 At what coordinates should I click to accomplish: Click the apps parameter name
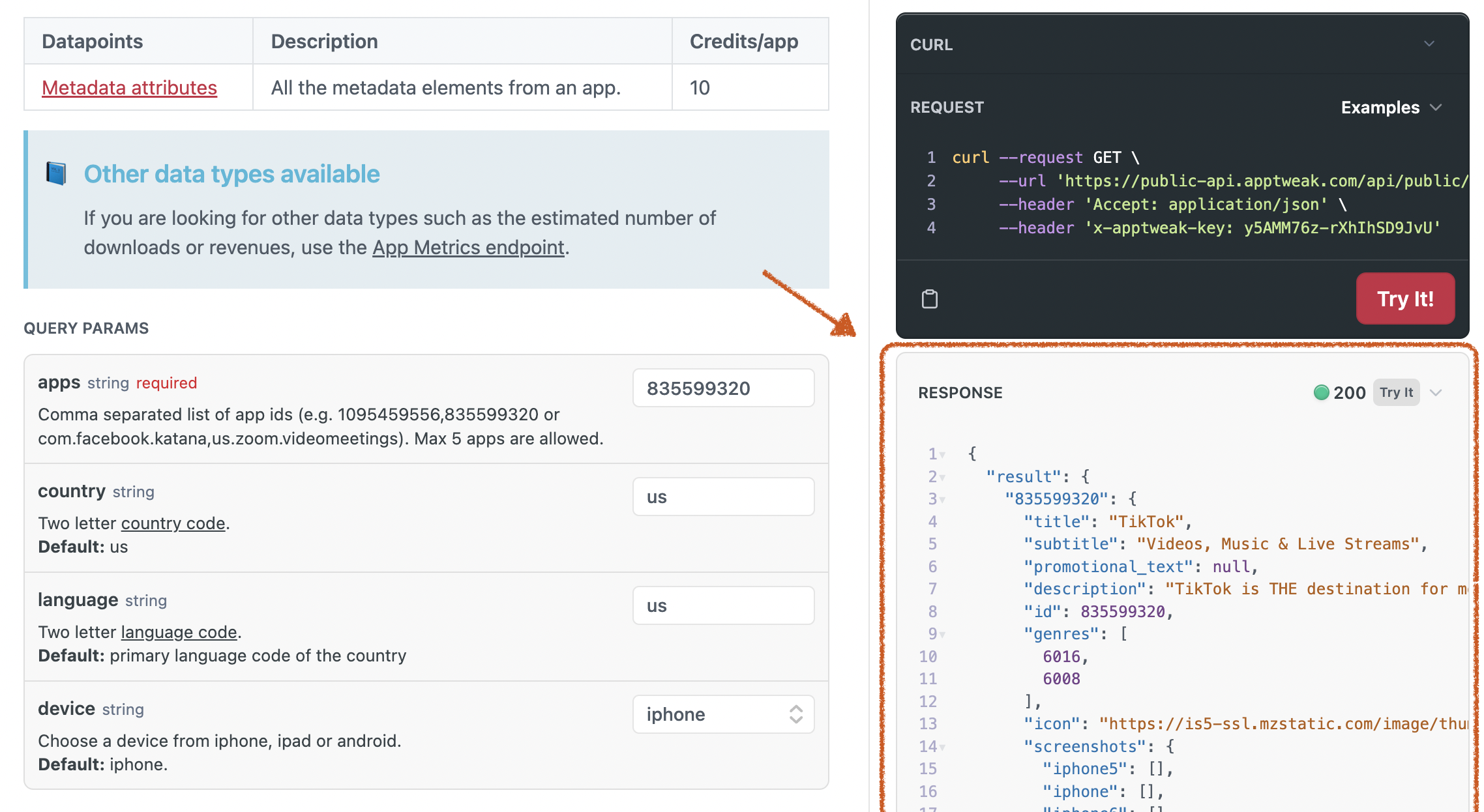coord(59,383)
